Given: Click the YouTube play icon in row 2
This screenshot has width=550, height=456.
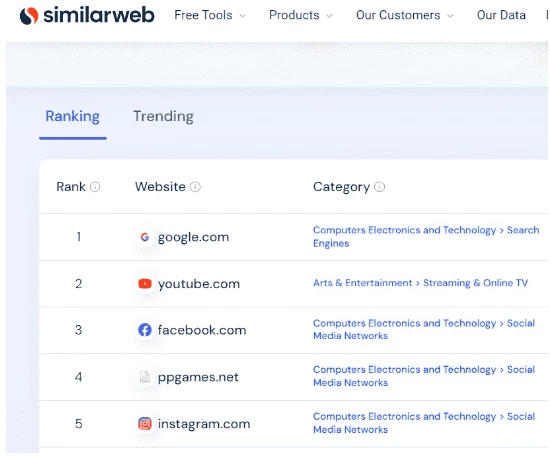Looking at the screenshot, I should pyautogui.click(x=145, y=283).
